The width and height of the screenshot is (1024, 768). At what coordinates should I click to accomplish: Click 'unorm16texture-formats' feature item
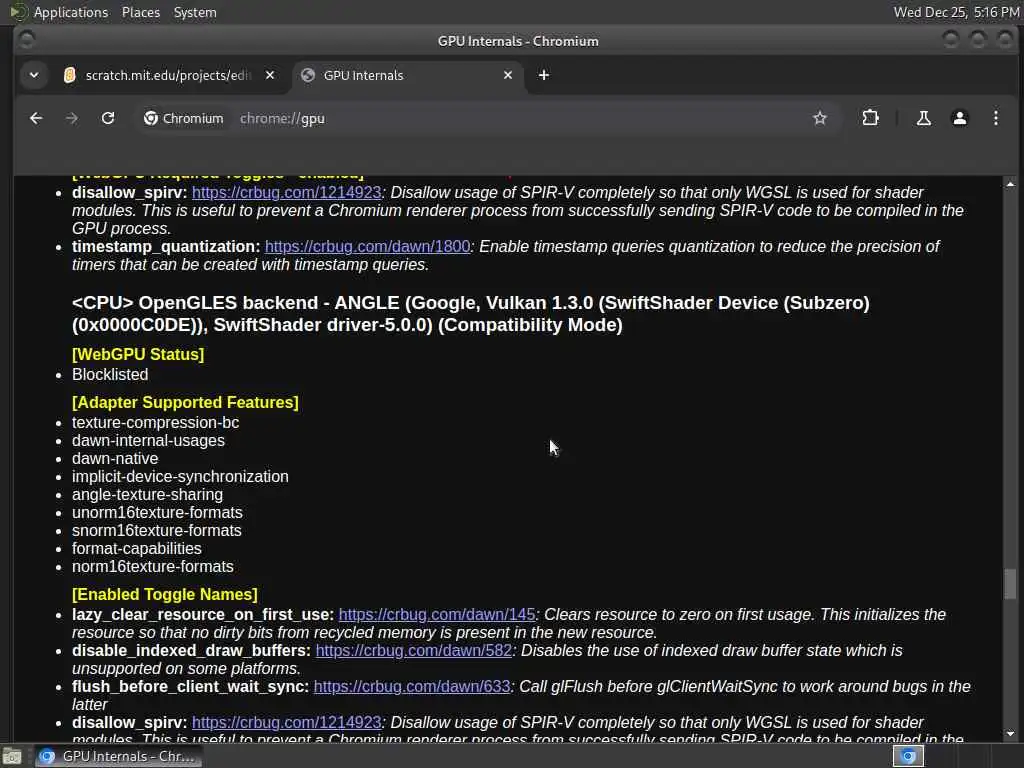tap(157, 513)
